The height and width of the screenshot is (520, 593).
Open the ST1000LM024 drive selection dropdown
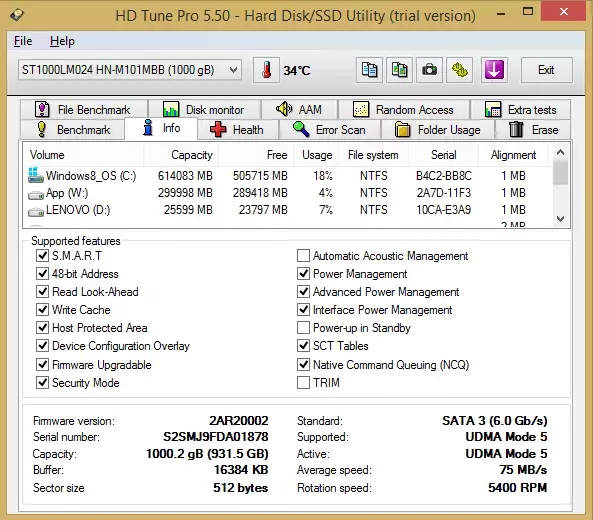pyautogui.click(x=130, y=70)
